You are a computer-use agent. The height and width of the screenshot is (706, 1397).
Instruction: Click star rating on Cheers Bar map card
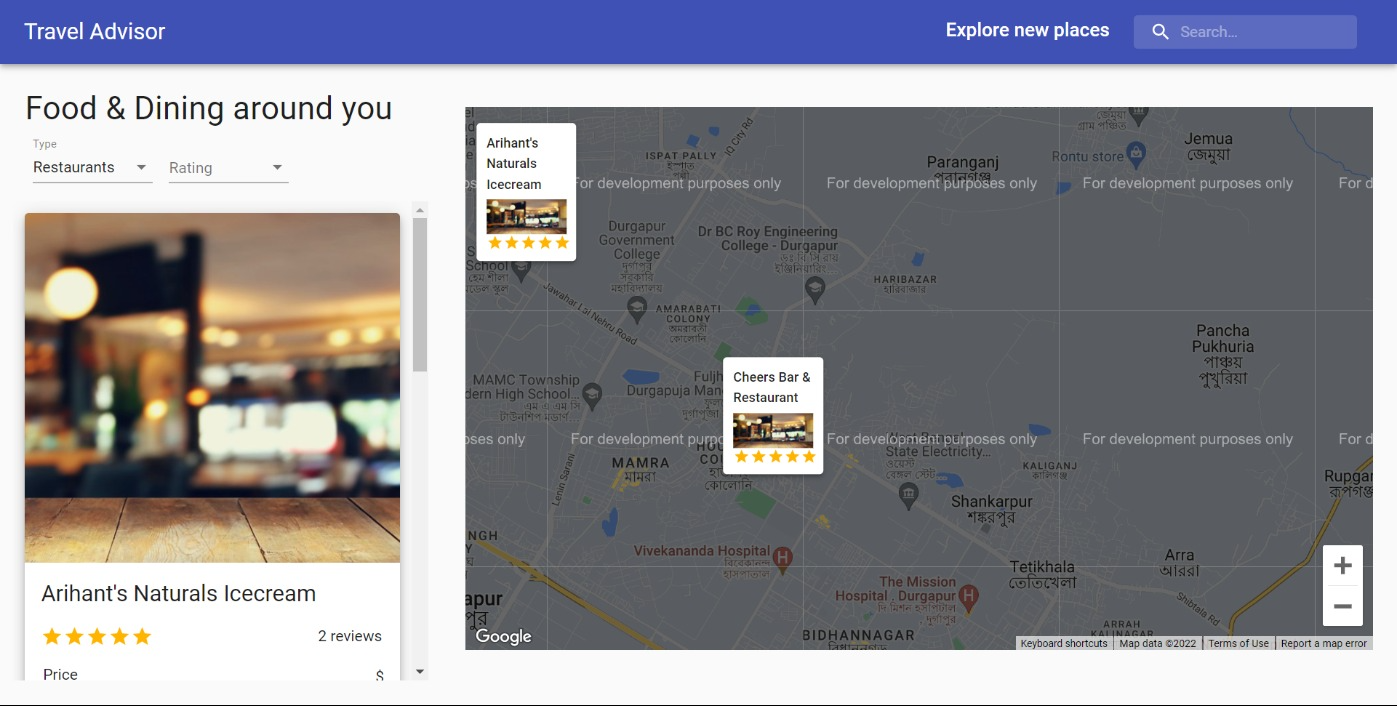(775, 457)
